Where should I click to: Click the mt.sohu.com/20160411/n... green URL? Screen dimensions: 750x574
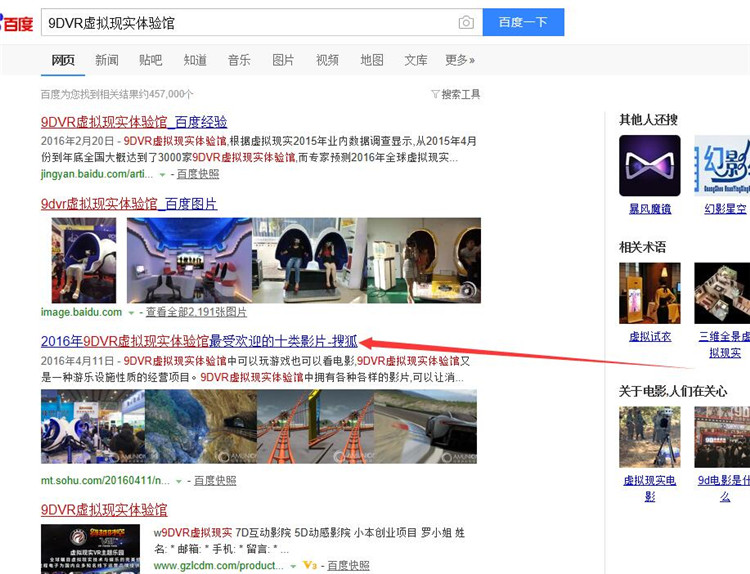click(105, 481)
